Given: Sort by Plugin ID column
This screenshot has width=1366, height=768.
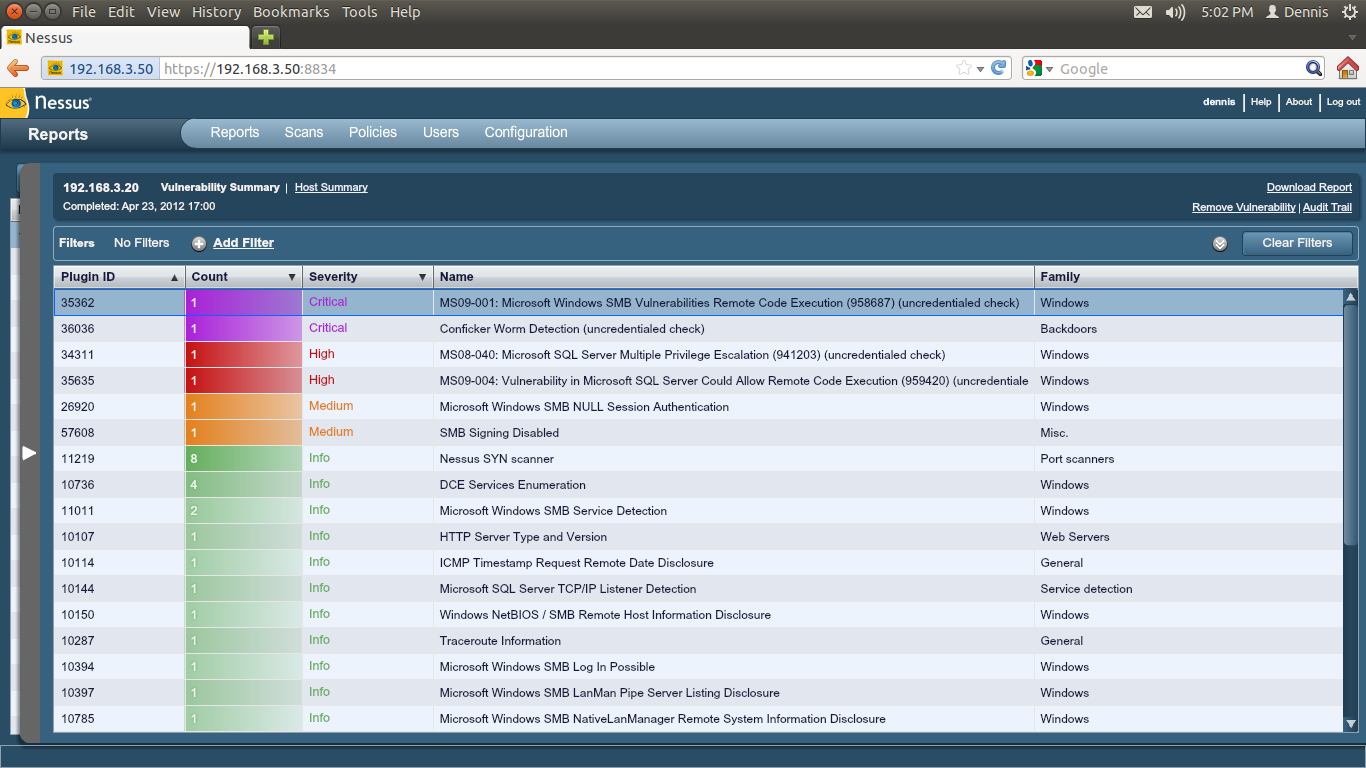Looking at the screenshot, I should [120, 277].
